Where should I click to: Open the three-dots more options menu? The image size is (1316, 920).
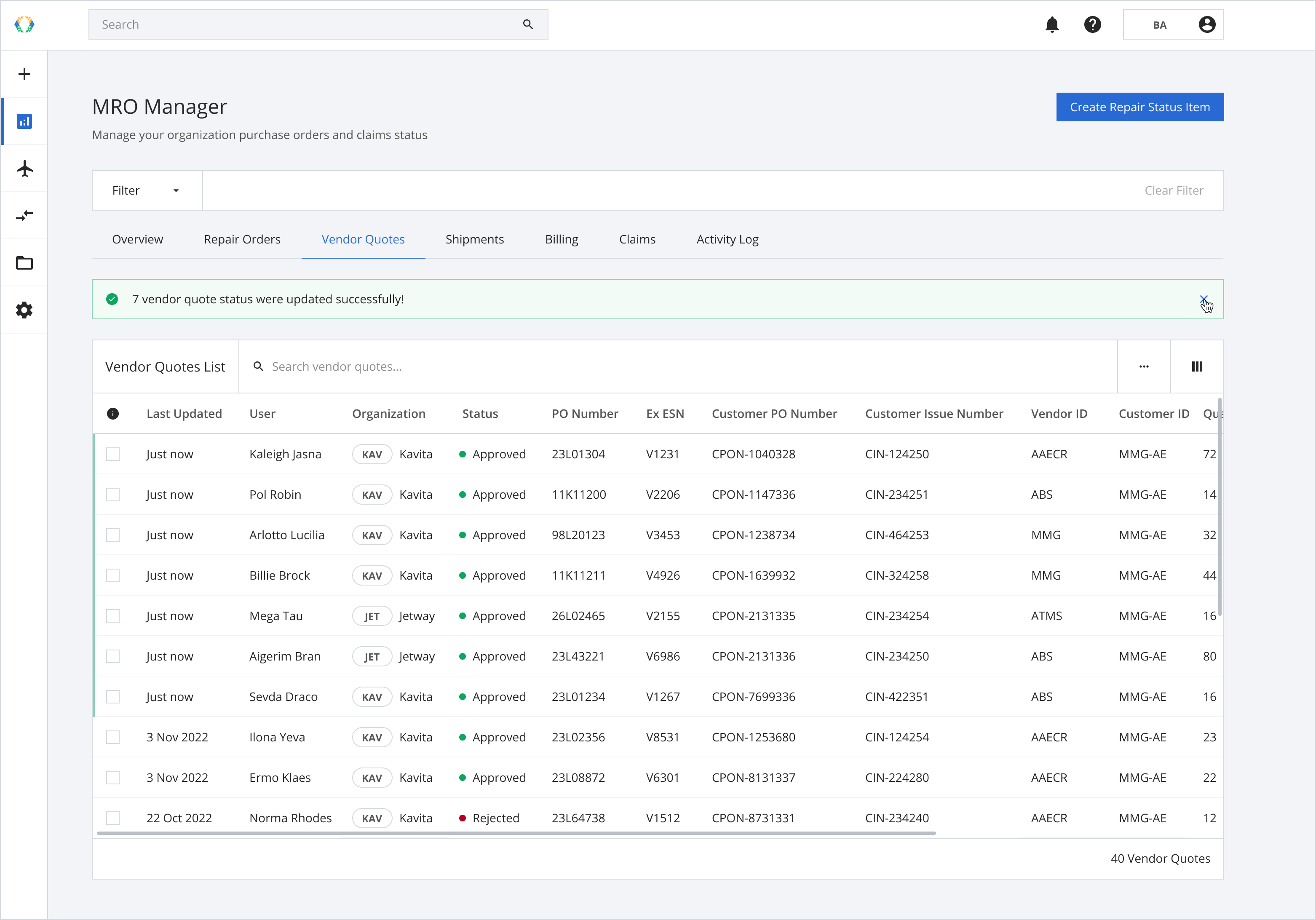pos(1143,366)
